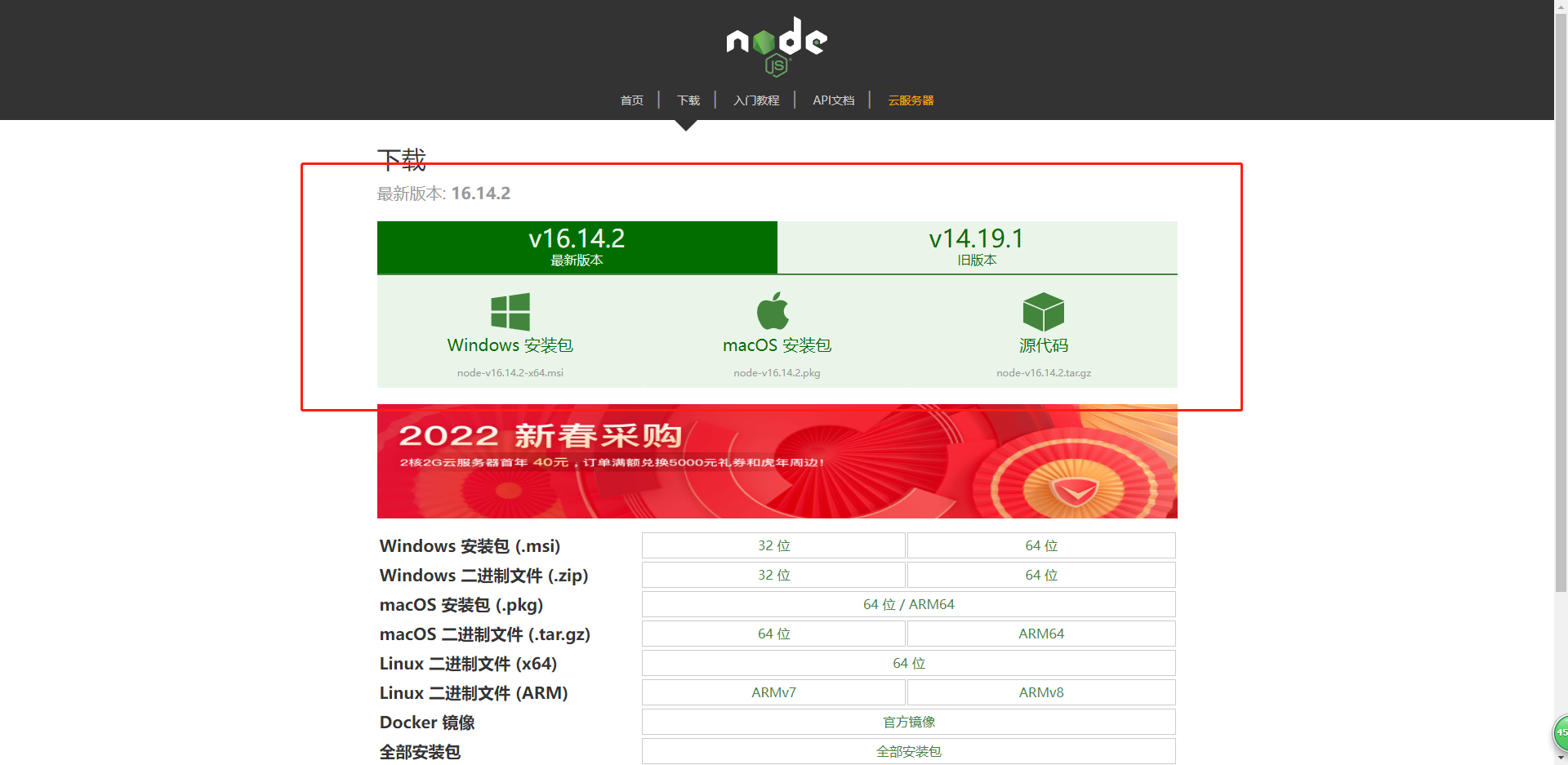Viewport: 1568px width, 765px height.
Task: Click the macOS 二进制文件 (.tar.gz) row label
Action: (485, 634)
